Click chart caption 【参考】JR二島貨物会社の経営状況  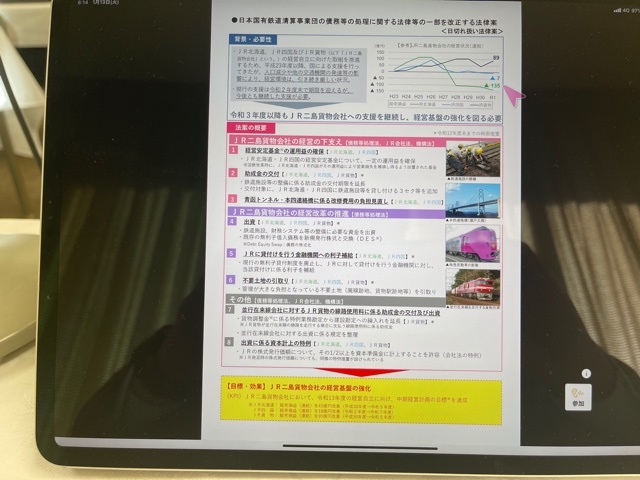(440, 46)
